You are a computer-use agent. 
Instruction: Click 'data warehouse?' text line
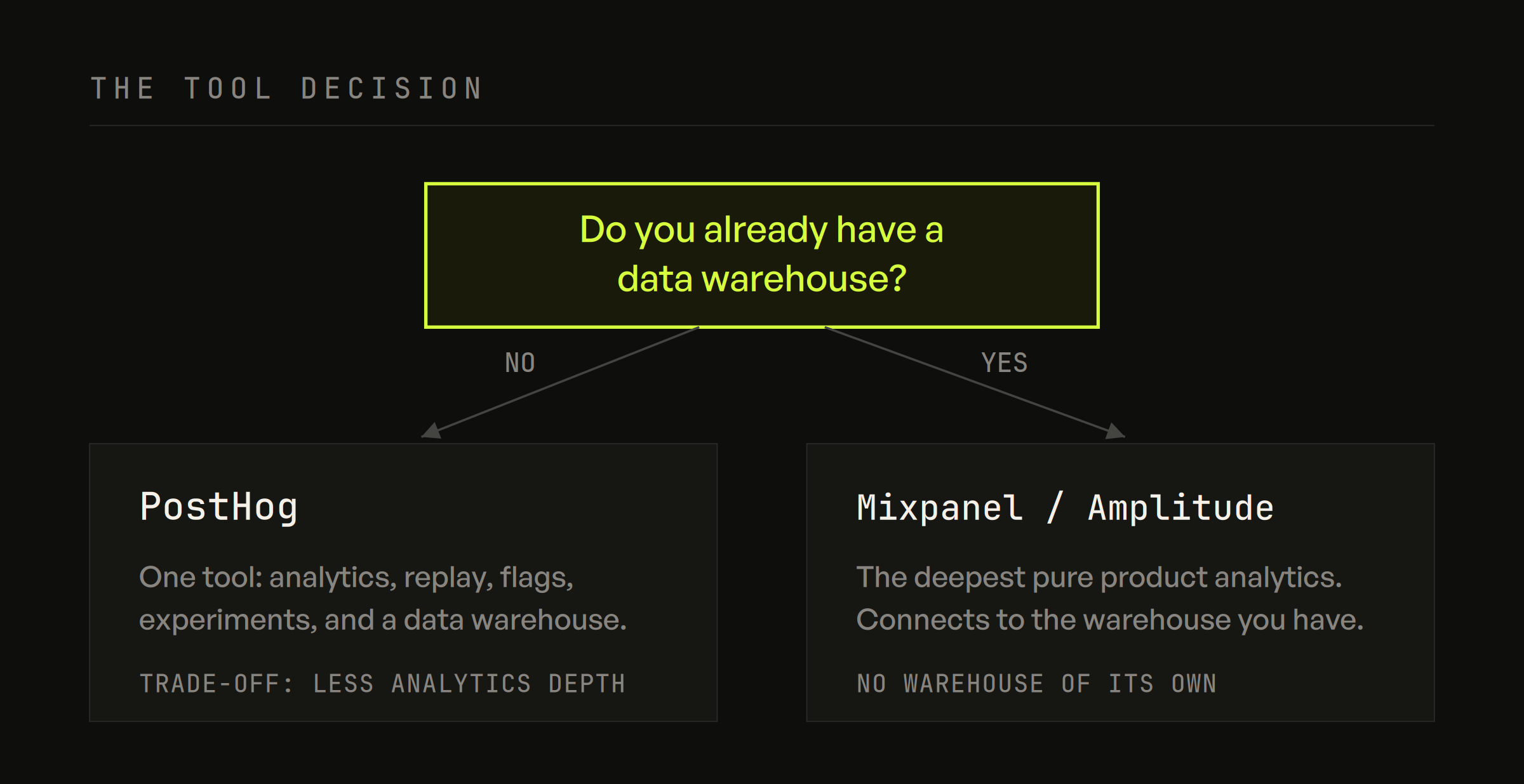tap(761, 279)
